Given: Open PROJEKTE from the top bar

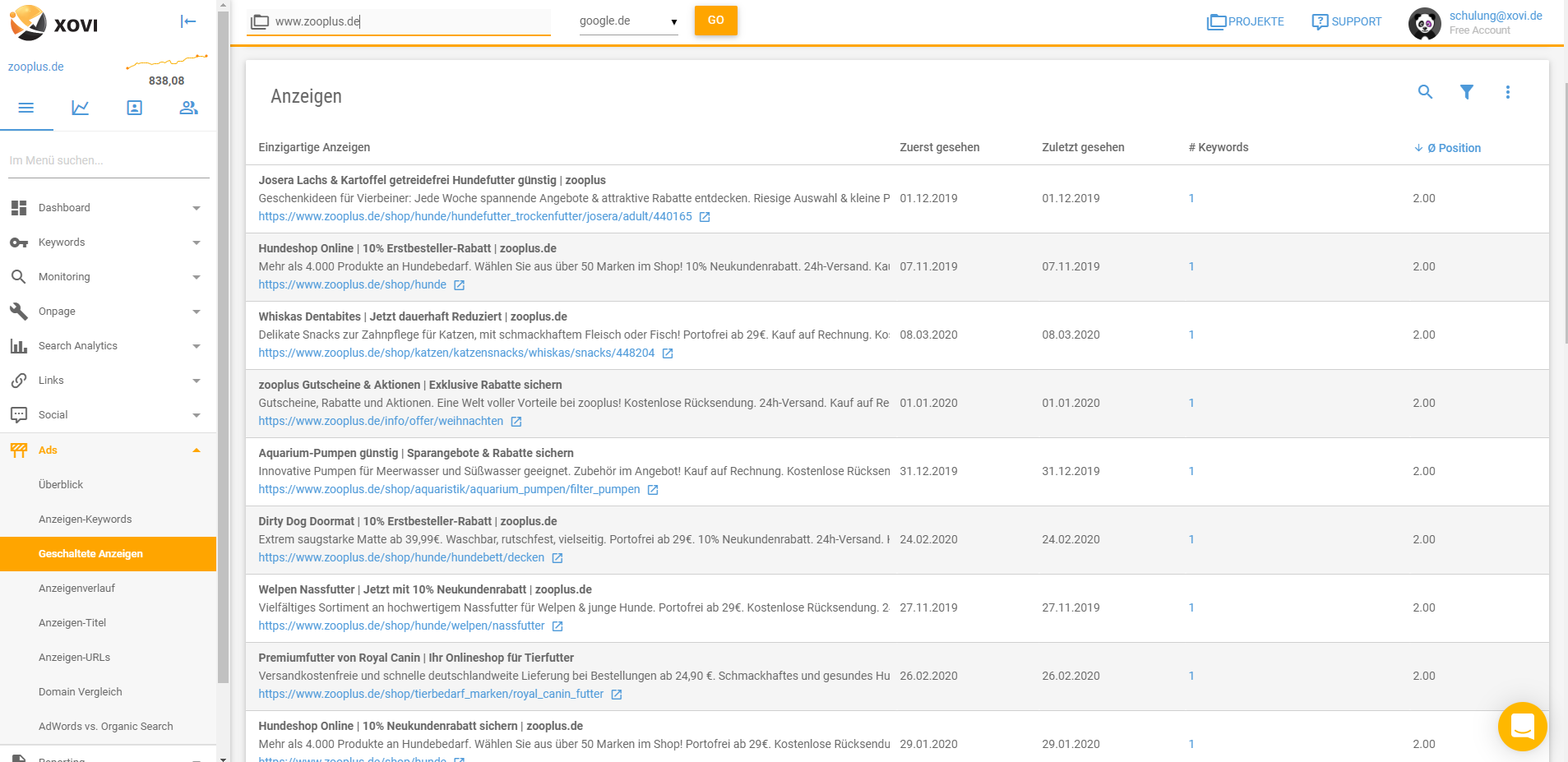Looking at the screenshot, I should click(1245, 21).
